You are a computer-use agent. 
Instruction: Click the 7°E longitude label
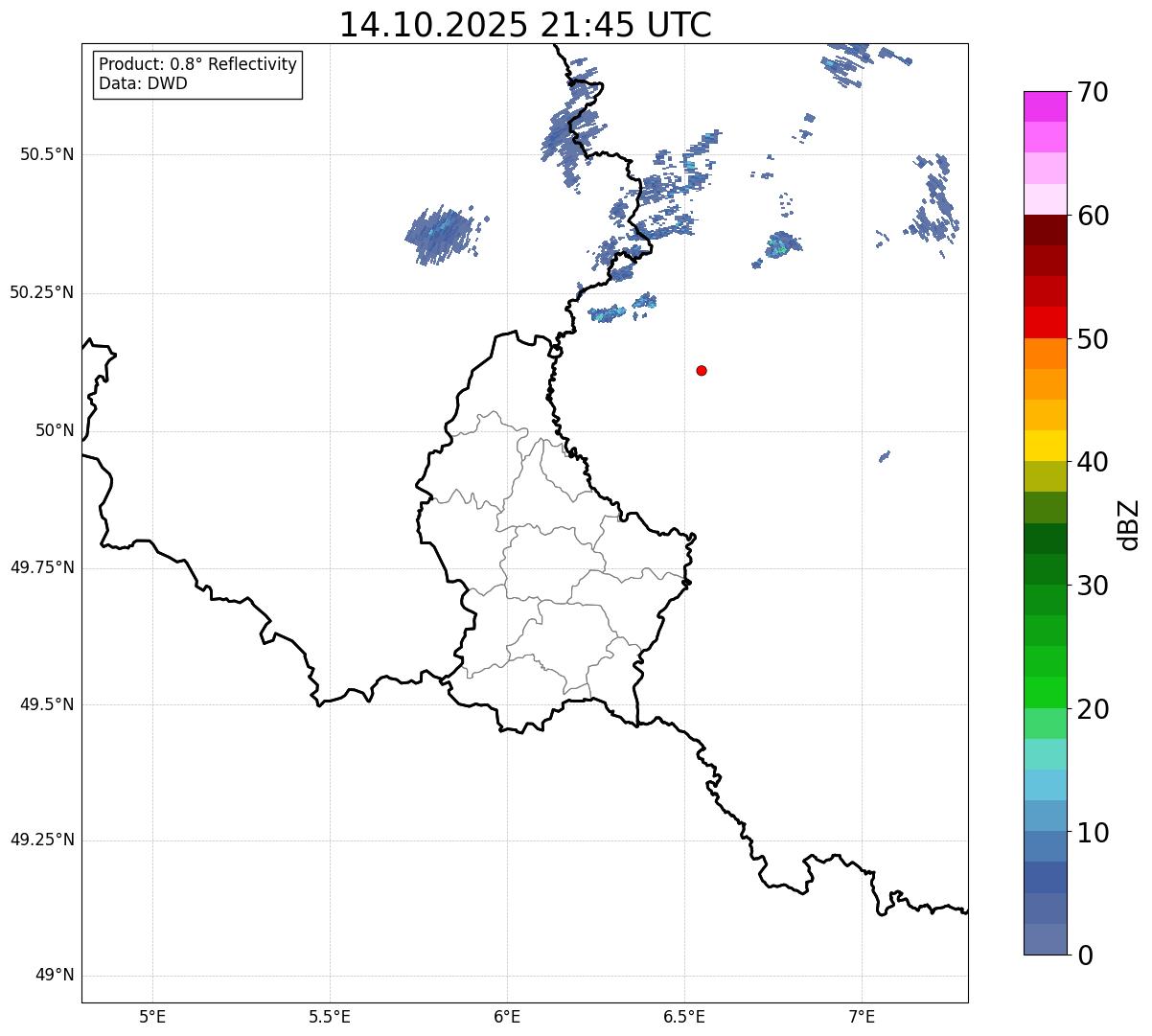pos(862,1016)
